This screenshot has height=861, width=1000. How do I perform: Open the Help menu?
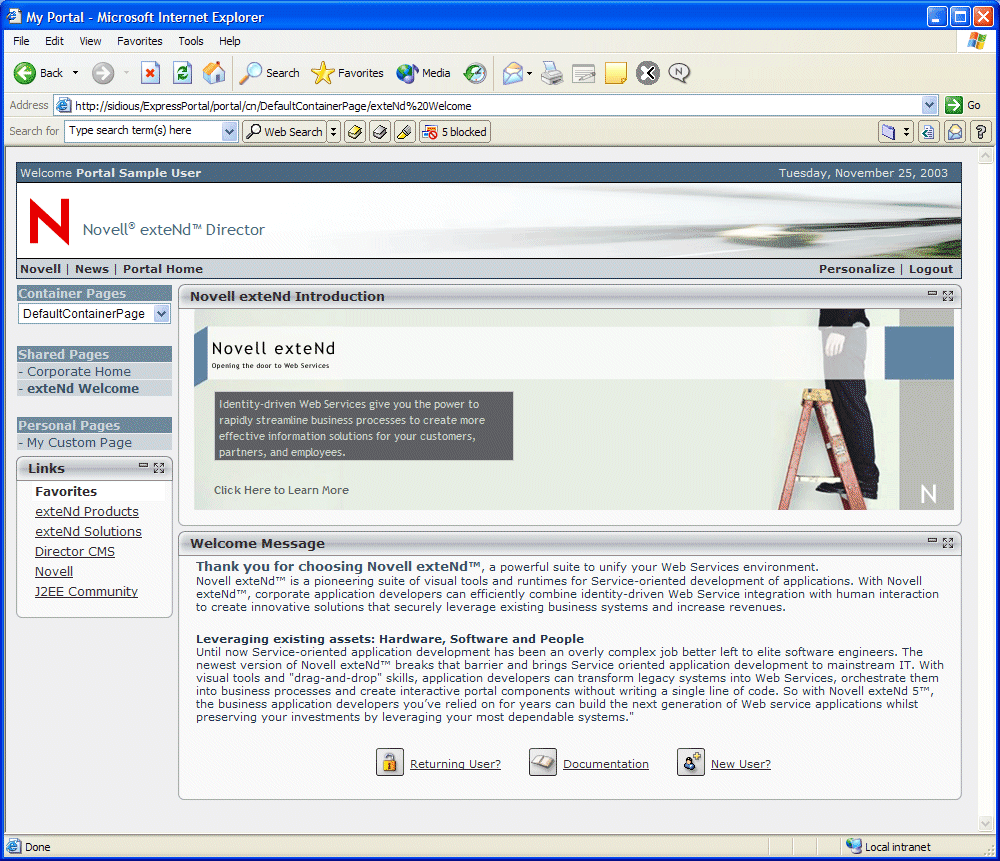tap(230, 41)
